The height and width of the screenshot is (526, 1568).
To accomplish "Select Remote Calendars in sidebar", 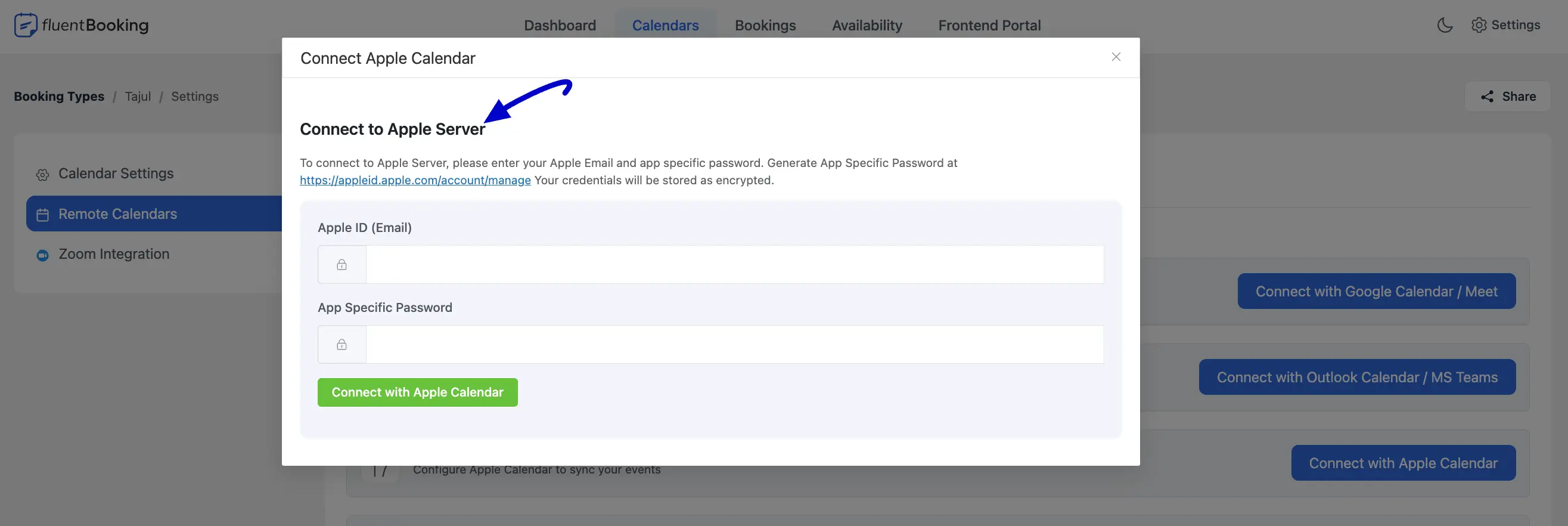I will (x=154, y=214).
